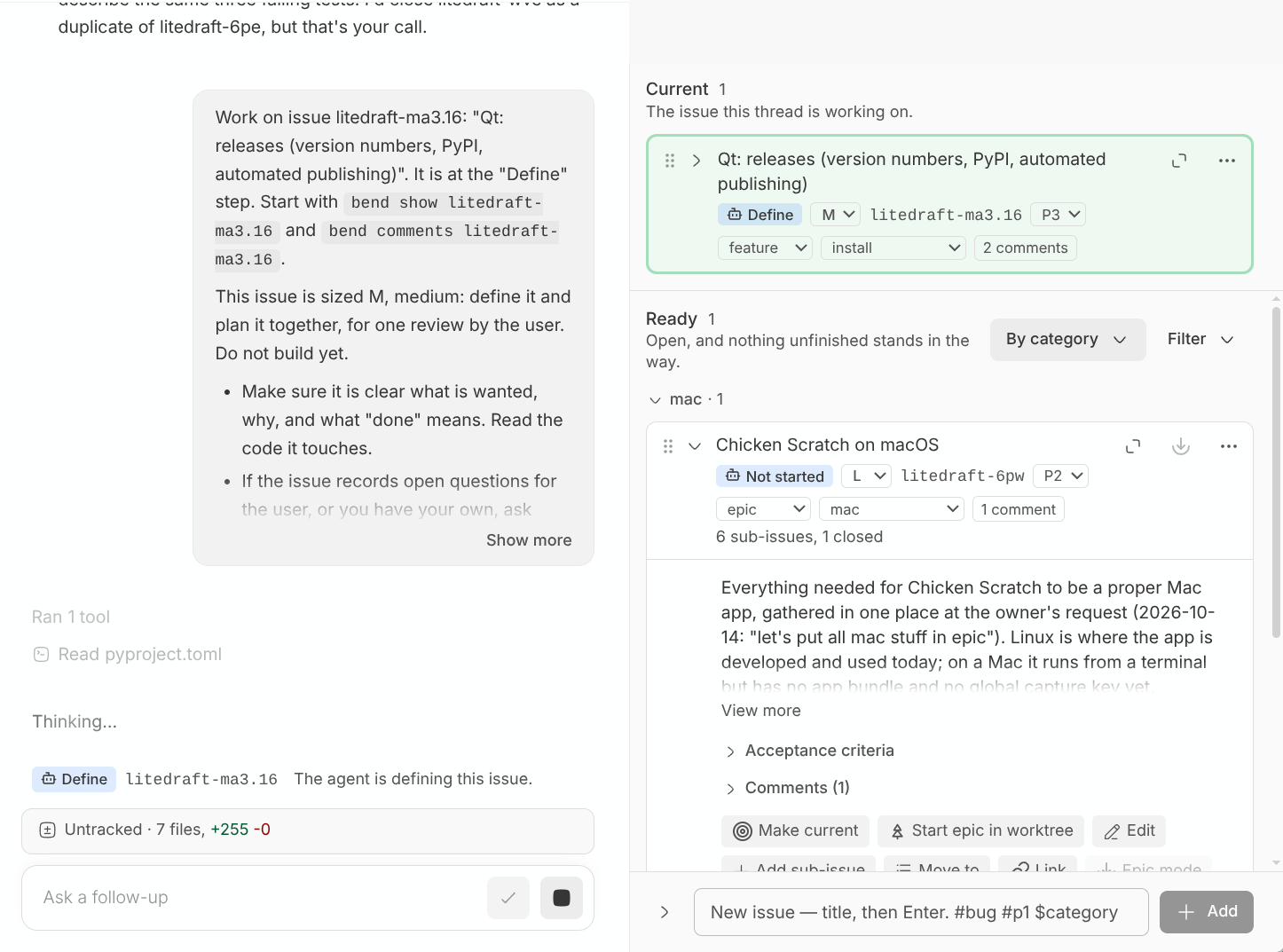Open the Filter menu
The height and width of the screenshot is (952, 1283).
pos(1200,340)
